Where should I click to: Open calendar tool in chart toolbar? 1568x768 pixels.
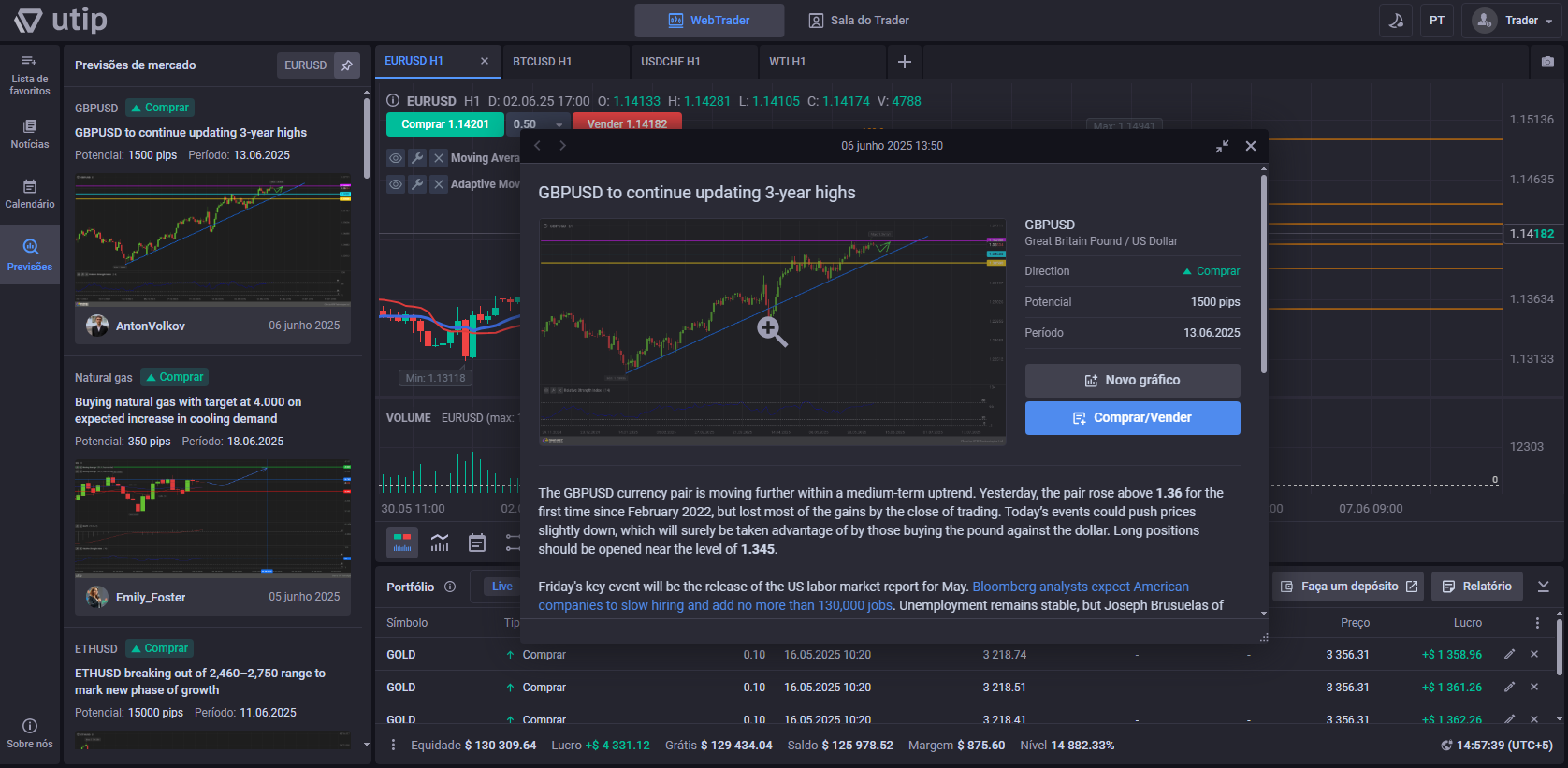click(477, 543)
